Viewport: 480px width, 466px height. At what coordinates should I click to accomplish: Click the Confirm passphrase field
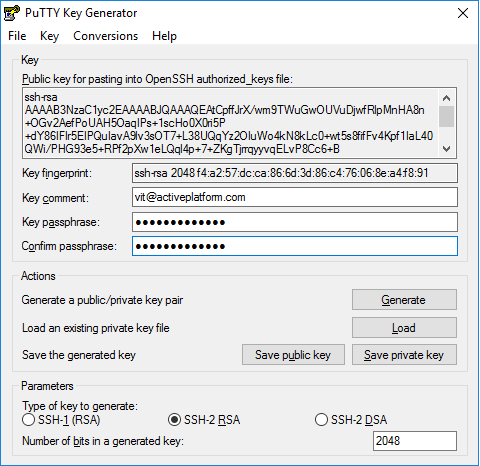(x=295, y=246)
